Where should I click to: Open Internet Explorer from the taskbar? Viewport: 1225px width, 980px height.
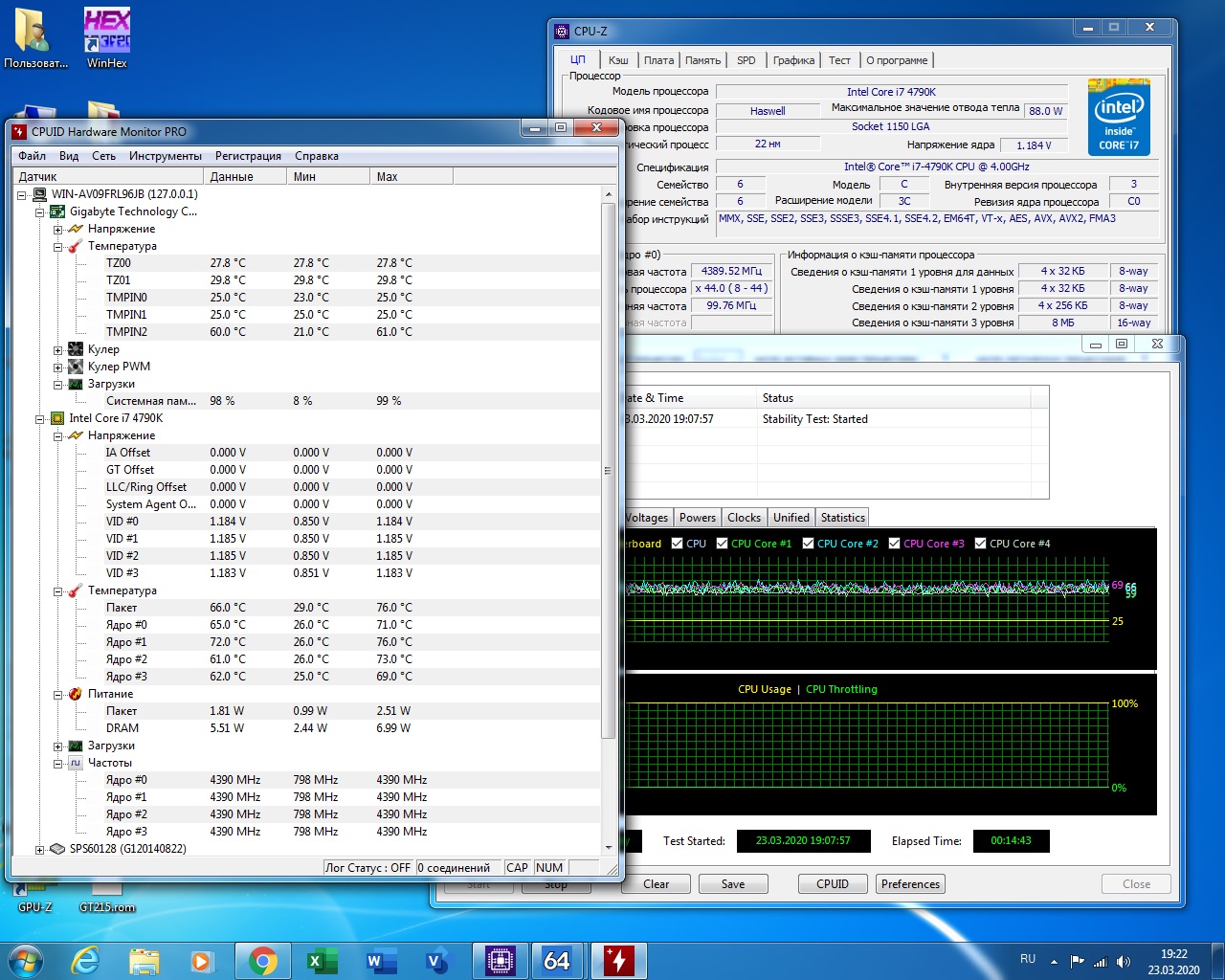tap(86, 960)
